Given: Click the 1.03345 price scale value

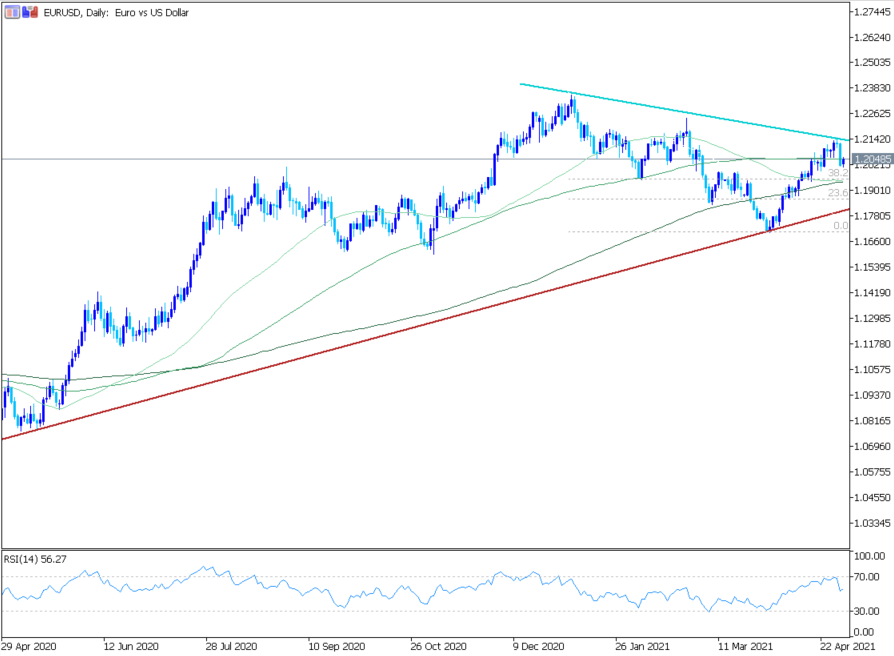Looking at the screenshot, I should pos(872,523).
